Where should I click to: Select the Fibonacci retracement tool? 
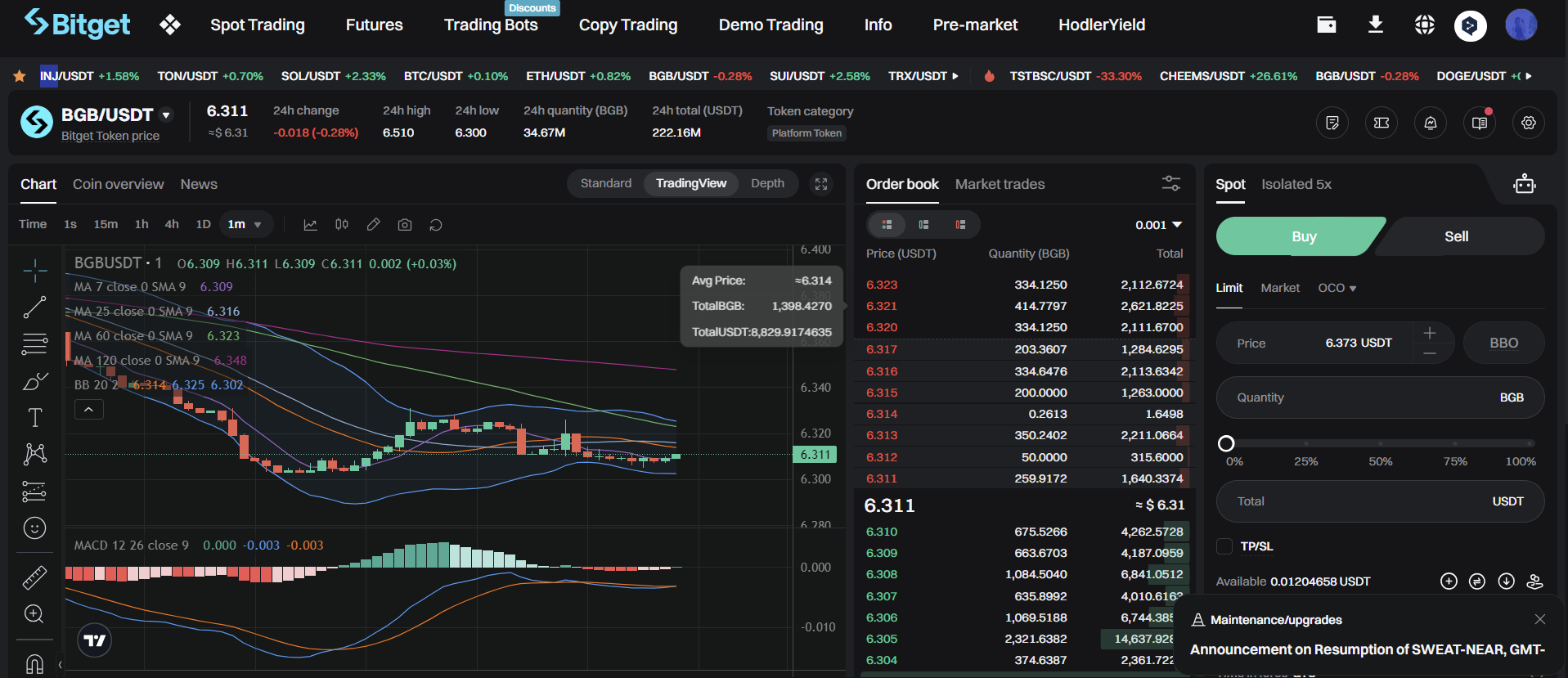click(34, 344)
